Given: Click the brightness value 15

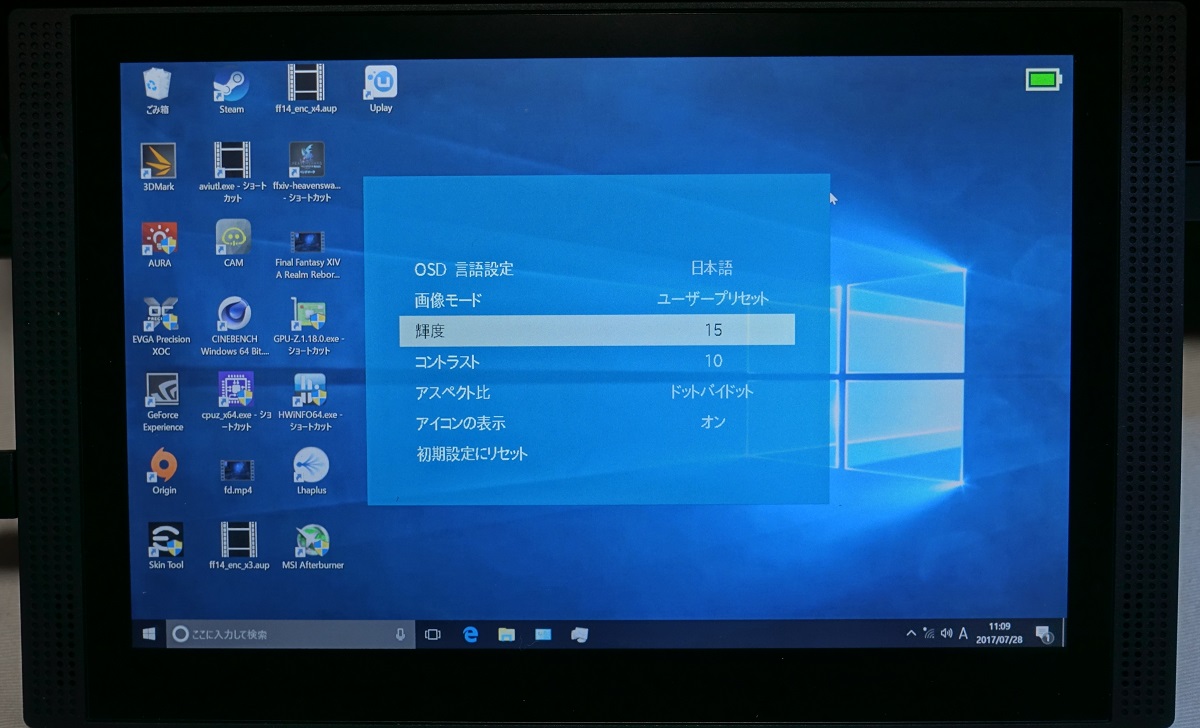Looking at the screenshot, I should 713,330.
